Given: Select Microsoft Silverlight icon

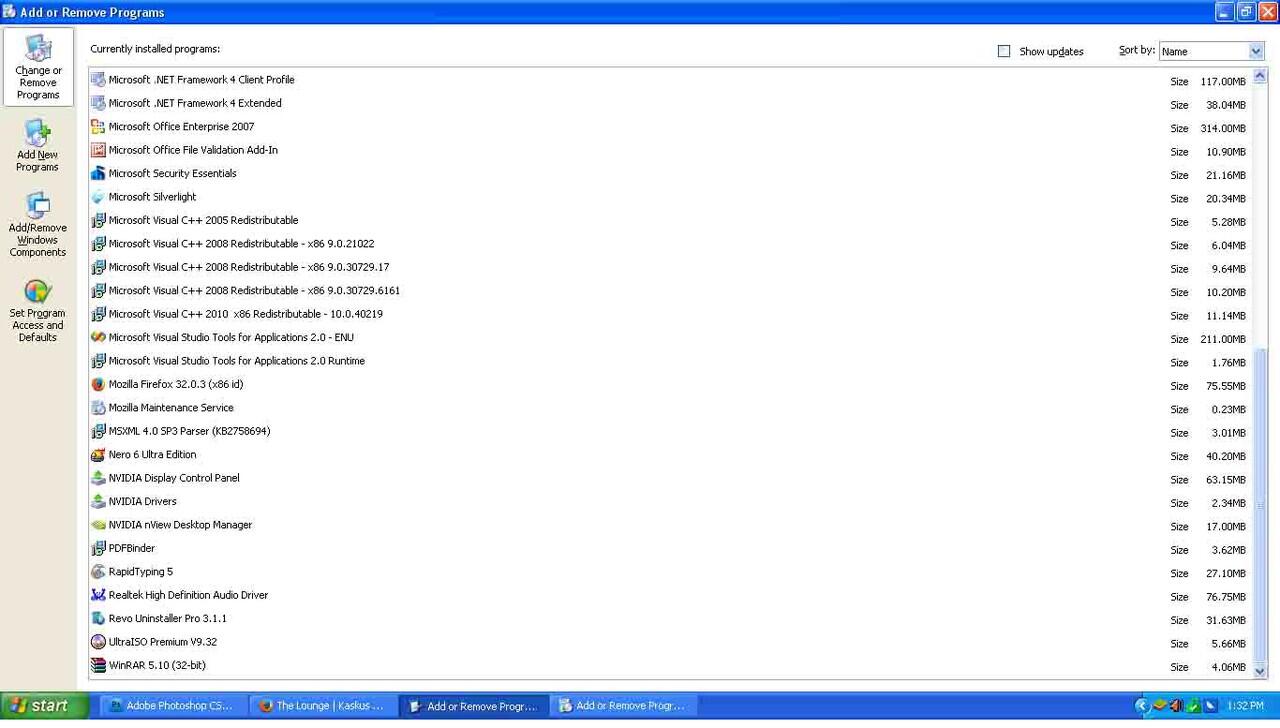Looking at the screenshot, I should coord(98,197).
